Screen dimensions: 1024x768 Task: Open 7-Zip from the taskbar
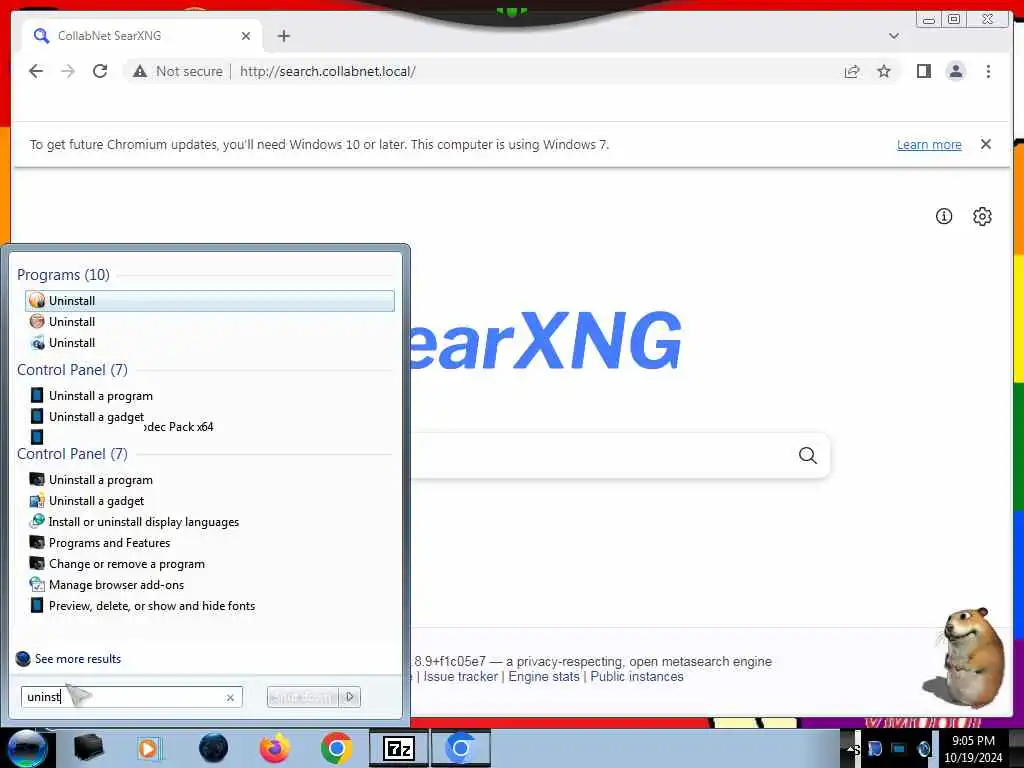coord(399,748)
